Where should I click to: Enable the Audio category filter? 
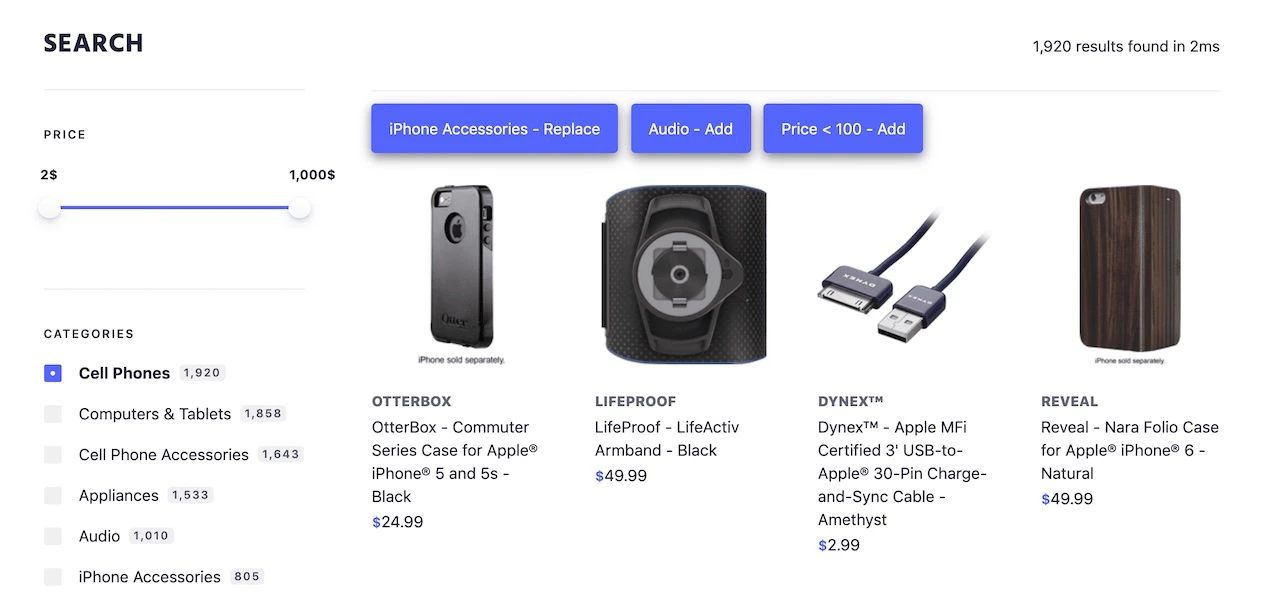pos(52,535)
